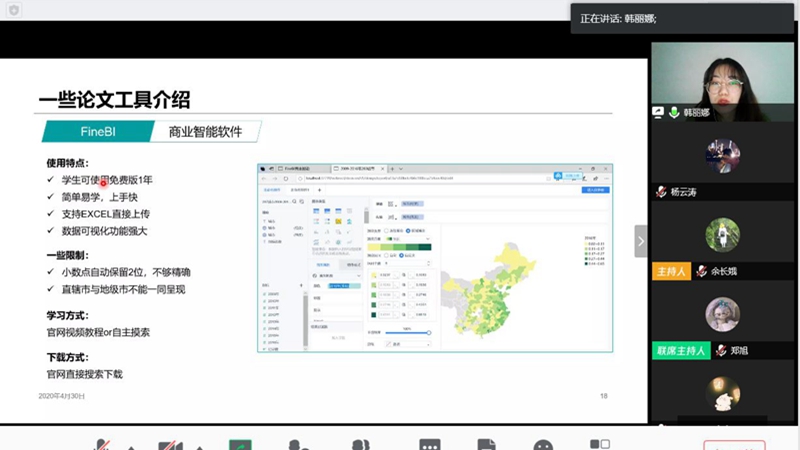Click the 商业智能软件 label on slide
The width and height of the screenshot is (800, 450).
pyautogui.click(x=205, y=132)
